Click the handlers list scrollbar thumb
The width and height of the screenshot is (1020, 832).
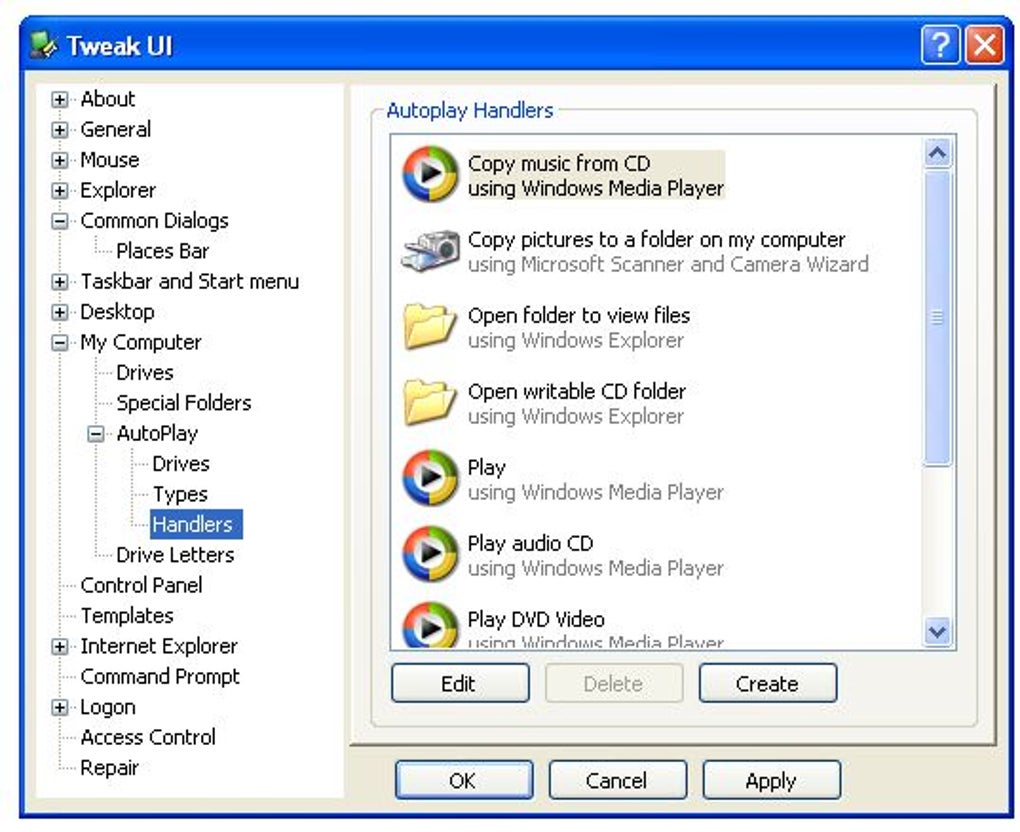tap(937, 318)
